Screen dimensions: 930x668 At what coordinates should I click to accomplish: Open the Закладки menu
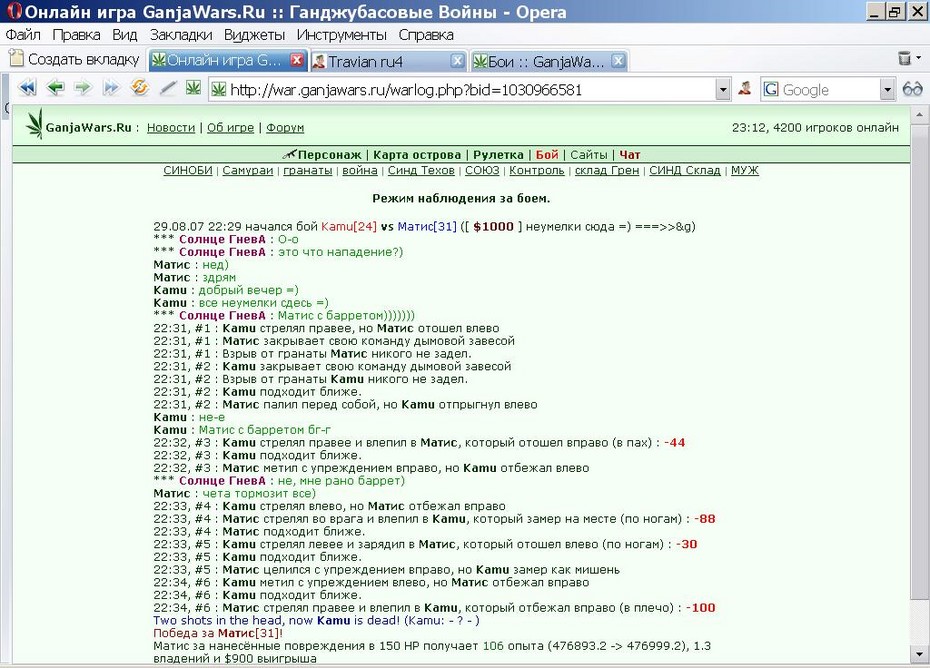coord(181,35)
